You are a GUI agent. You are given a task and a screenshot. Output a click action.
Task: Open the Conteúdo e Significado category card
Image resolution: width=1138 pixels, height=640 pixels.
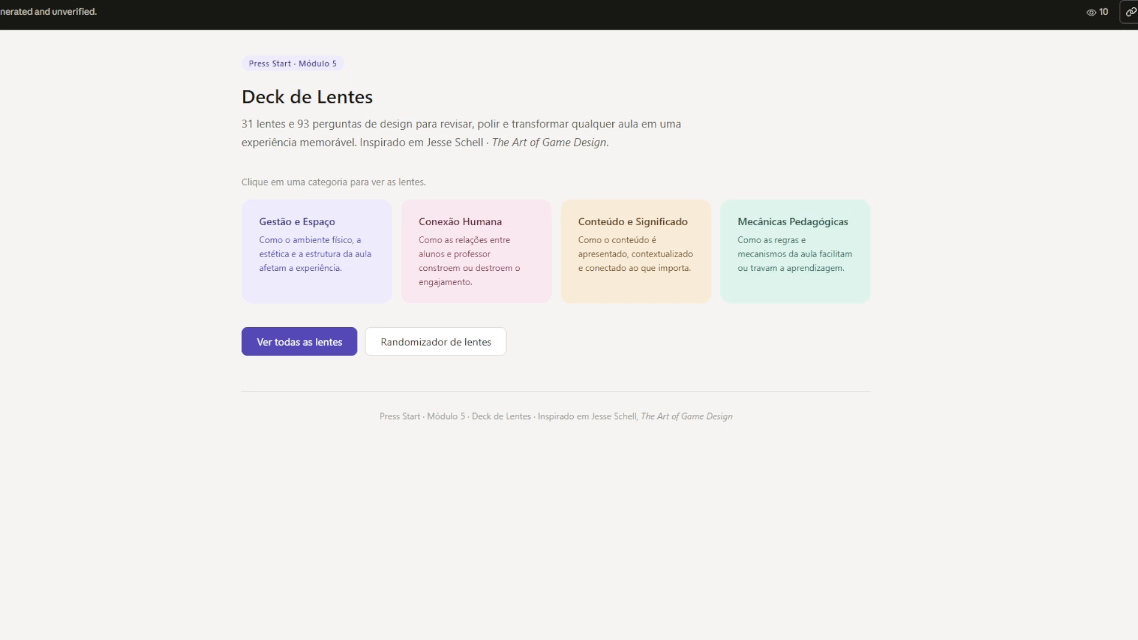636,251
